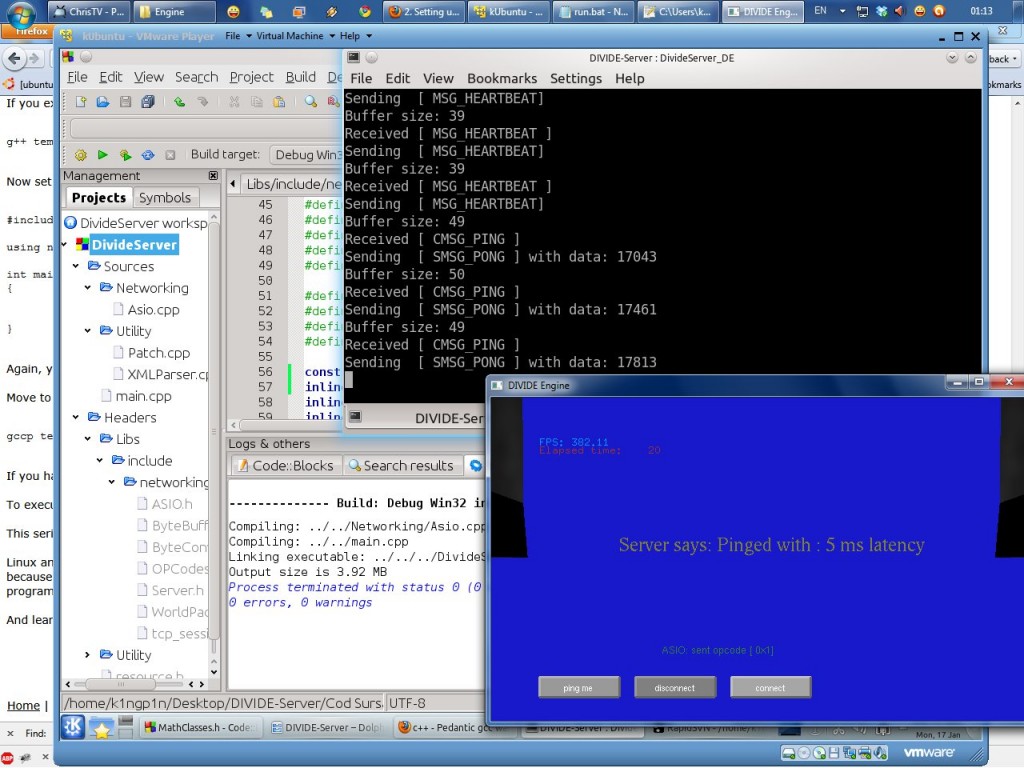Click Save icon in Code::Blocks toolbar
Viewport: 1024px width, 768px height.
[125, 102]
